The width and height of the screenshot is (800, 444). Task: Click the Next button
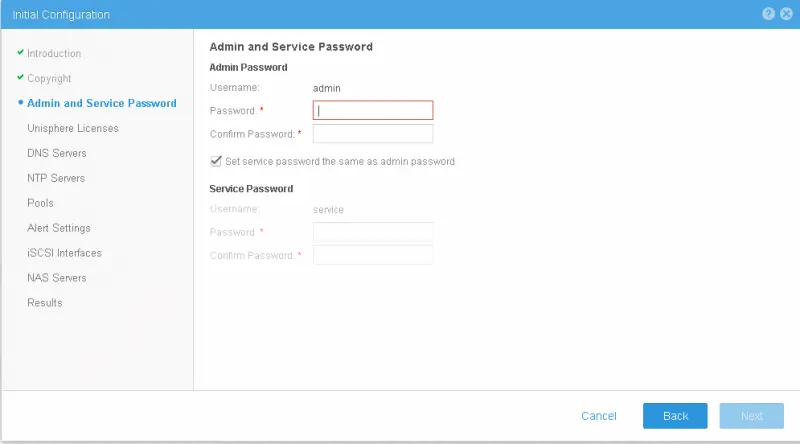tap(752, 416)
